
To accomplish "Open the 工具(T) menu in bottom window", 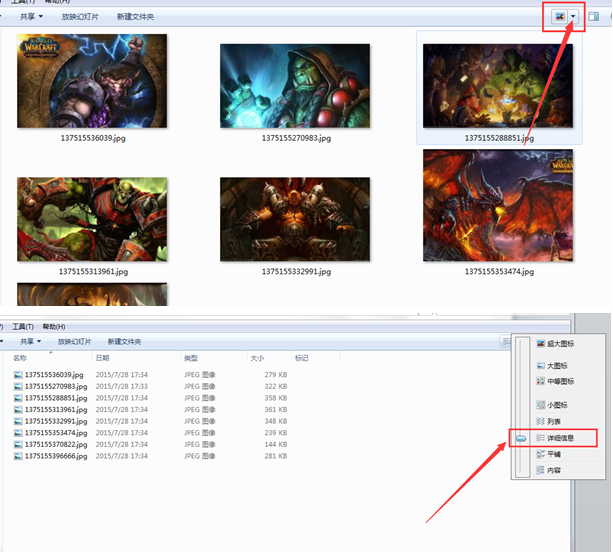I will (23, 326).
